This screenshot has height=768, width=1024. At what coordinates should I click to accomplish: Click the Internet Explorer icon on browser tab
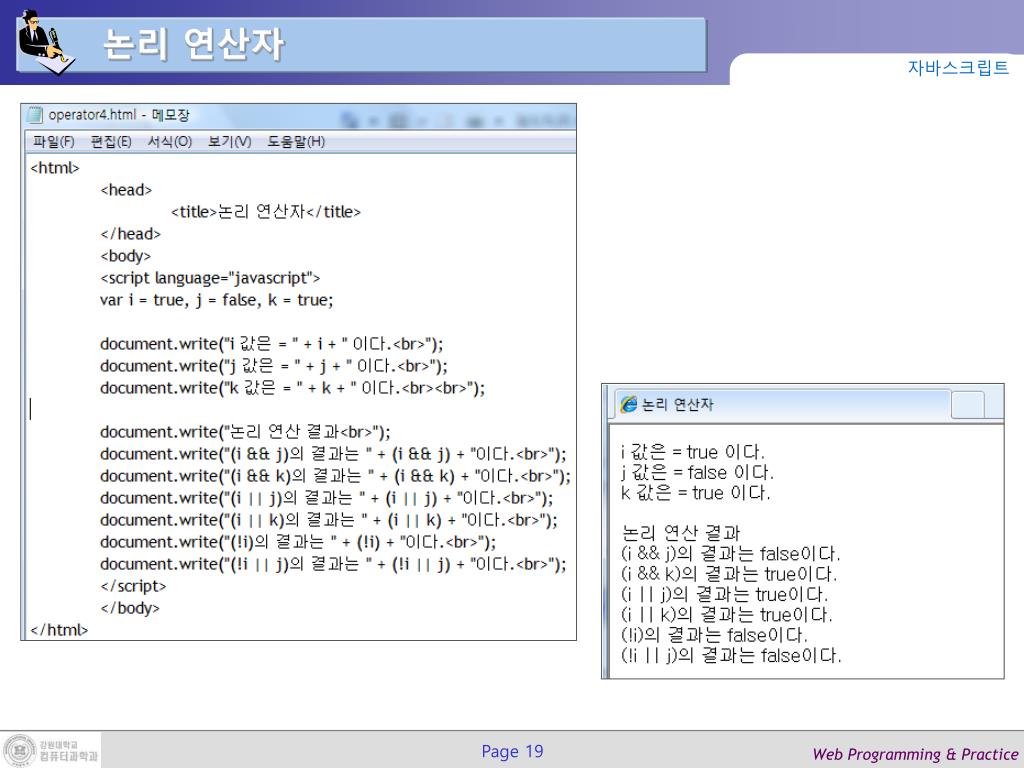click(628, 404)
